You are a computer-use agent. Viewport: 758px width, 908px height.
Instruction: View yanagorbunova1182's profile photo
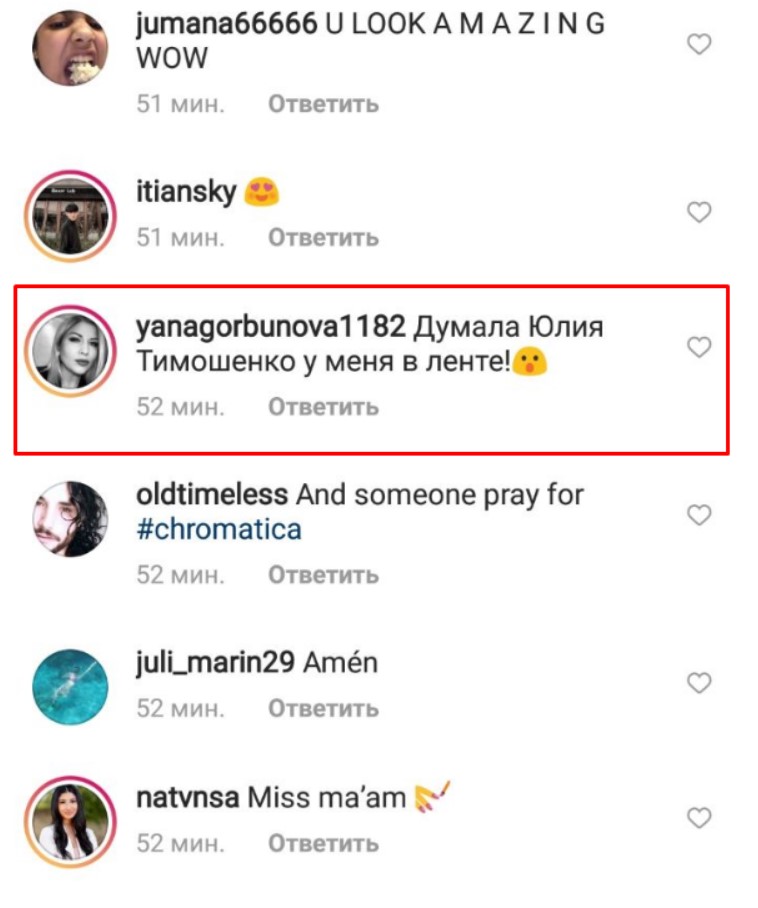tap(70, 351)
